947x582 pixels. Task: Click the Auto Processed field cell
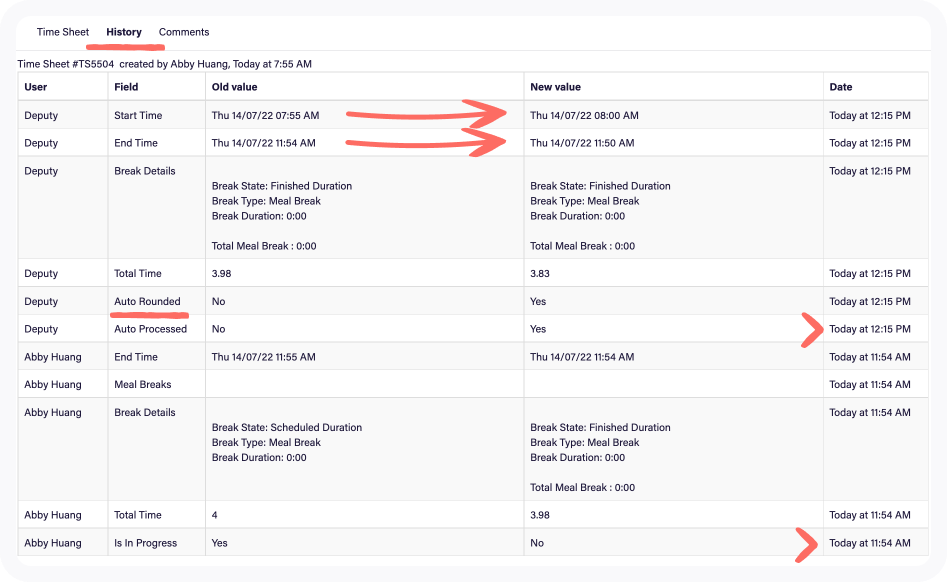coord(150,329)
